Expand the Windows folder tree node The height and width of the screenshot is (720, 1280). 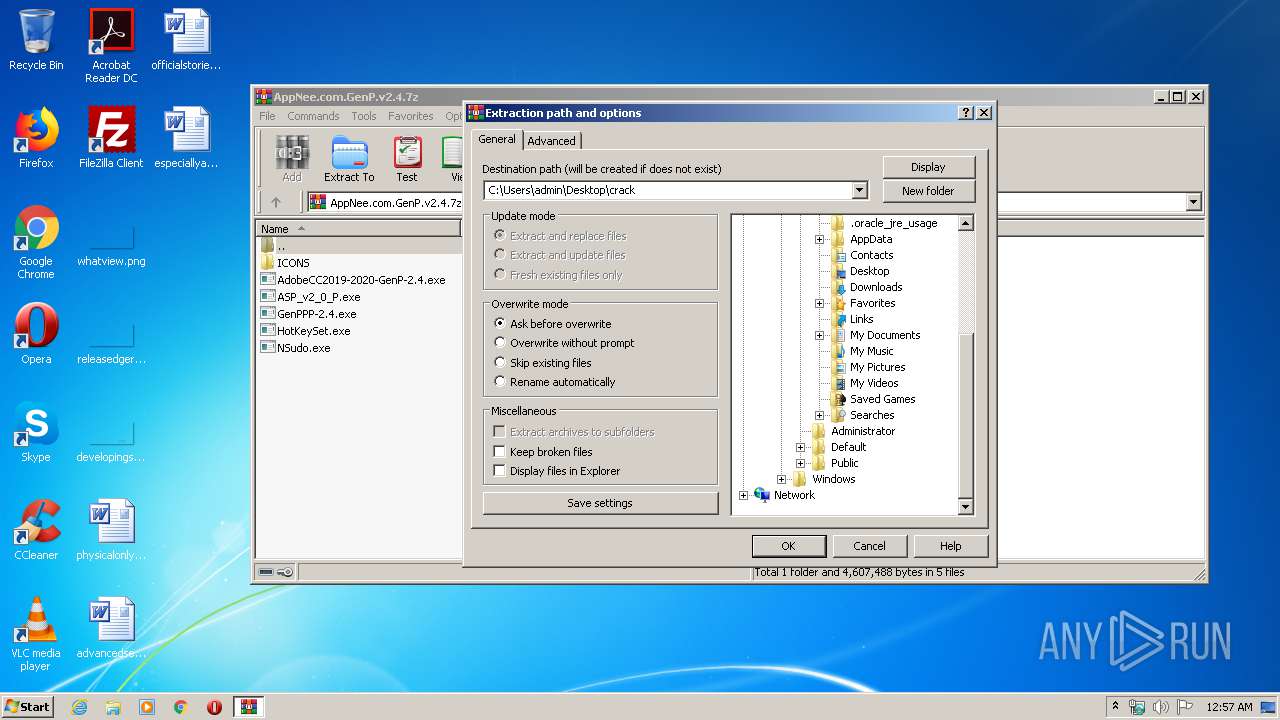(x=781, y=479)
